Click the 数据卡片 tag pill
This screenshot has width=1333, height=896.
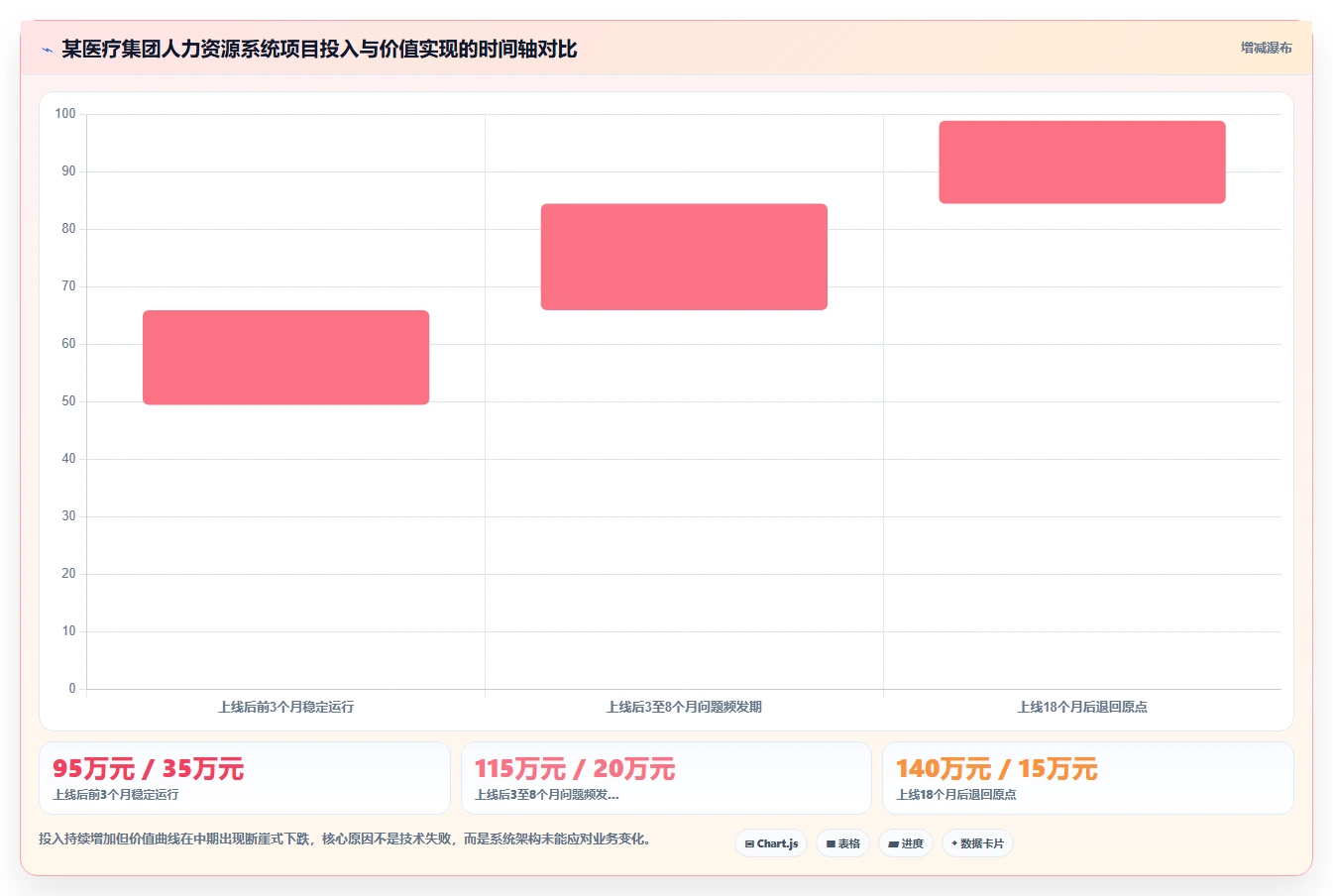point(977,843)
